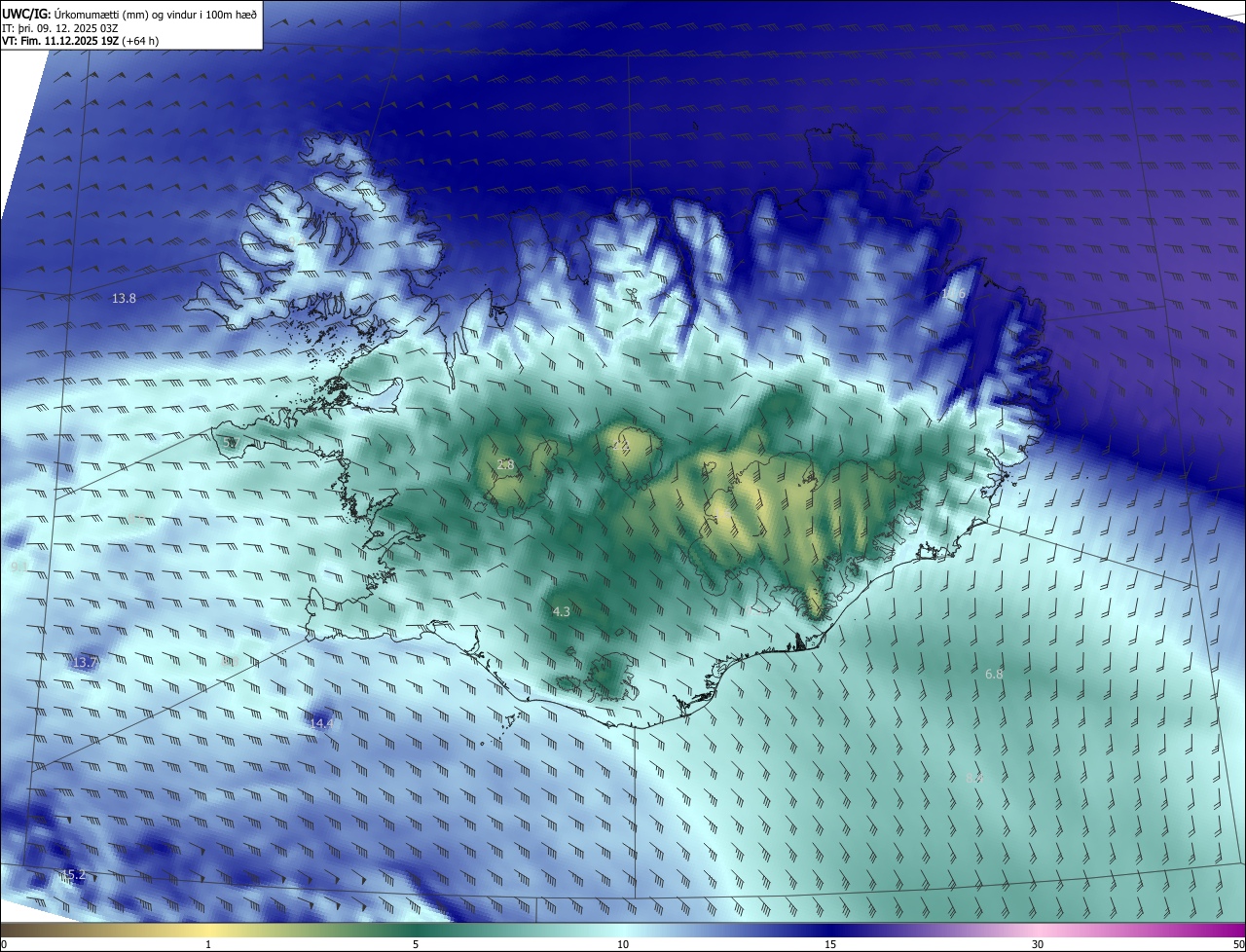The width and height of the screenshot is (1246, 952).
Task: Click the colour scale tick label '5'
Action: click(x=416, y=944)
